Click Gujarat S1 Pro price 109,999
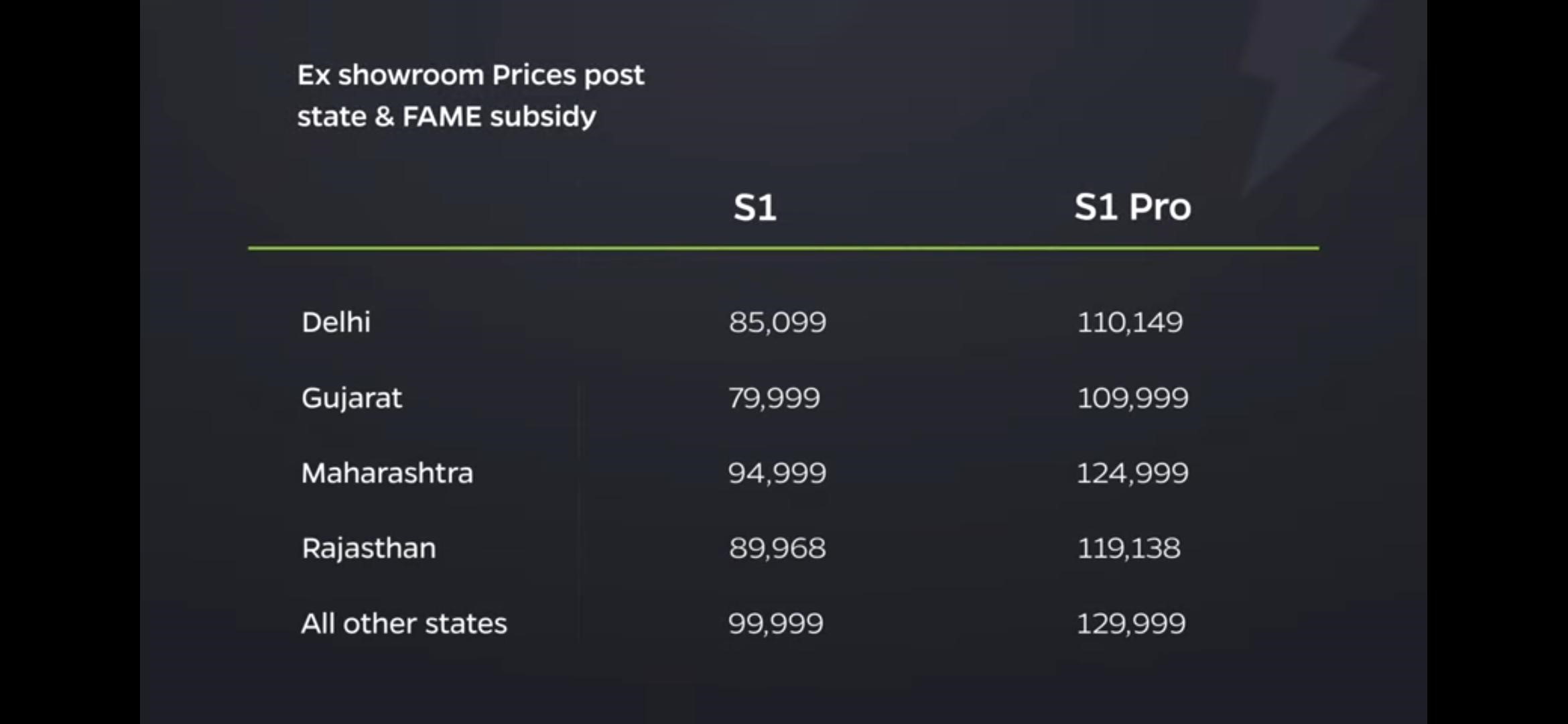This screenshot has width=1568, height=724. click(x=1132, y=398)
